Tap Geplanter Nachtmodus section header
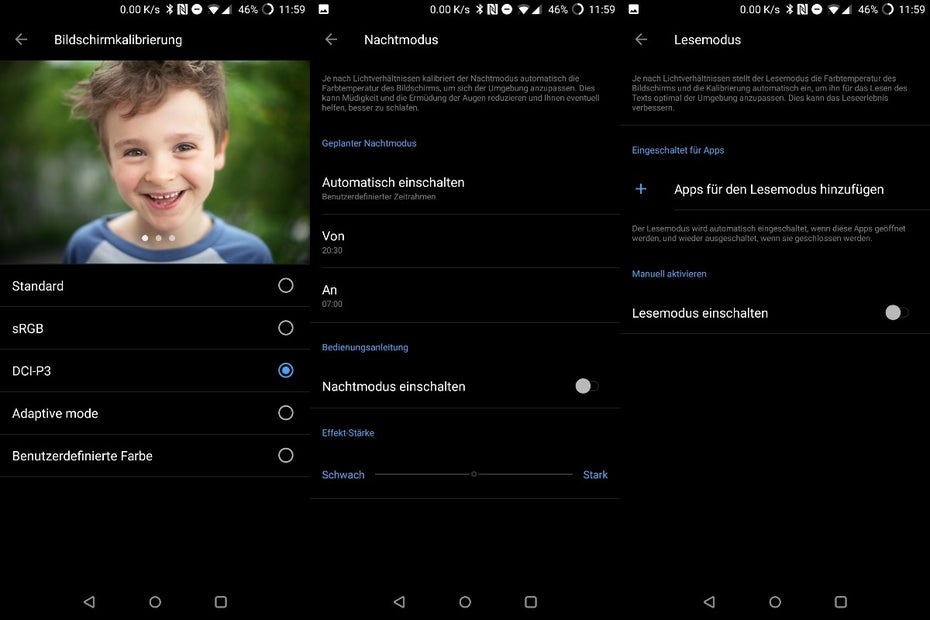The height and width of the screenshot is (620, 930). [369, 143]
